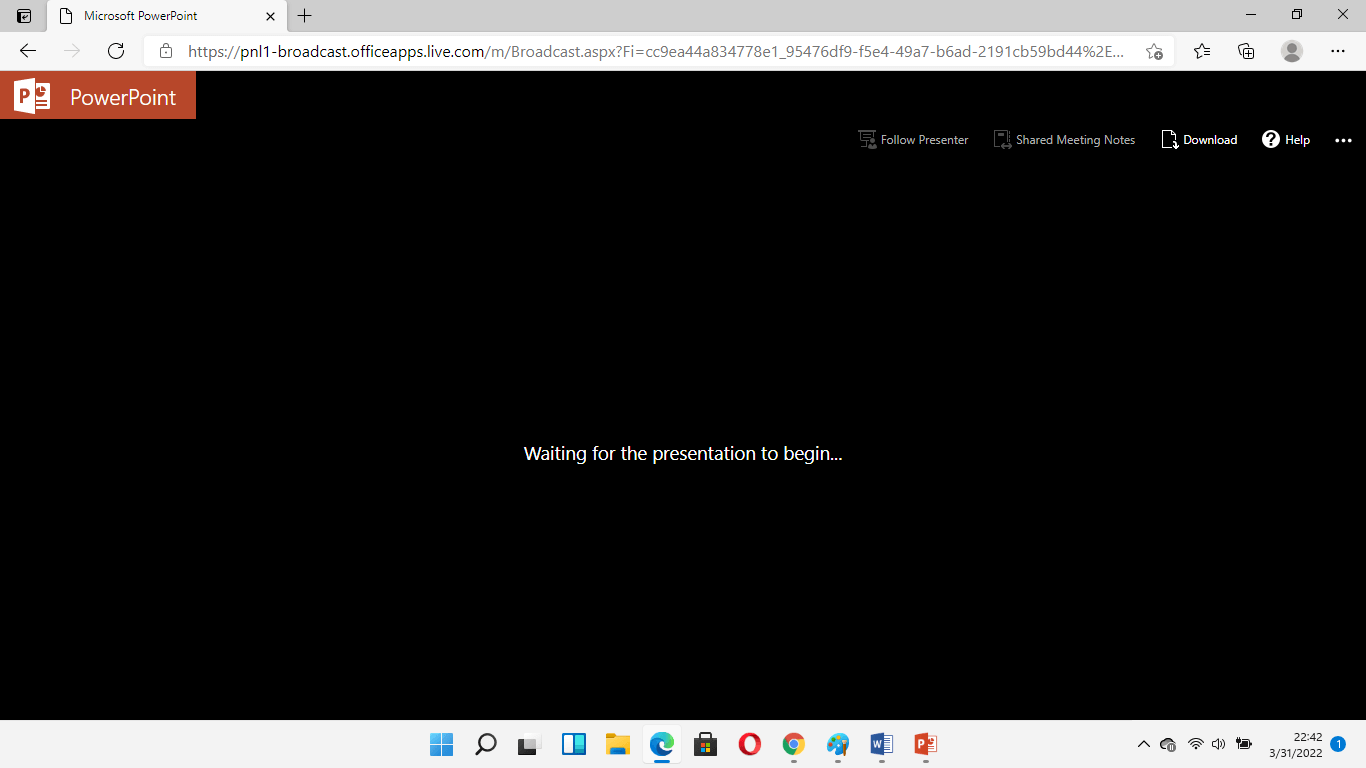Viewport: 1366px width, 768px height.
Task: Open the Windows Start menu
Action: tap(441, 744)
